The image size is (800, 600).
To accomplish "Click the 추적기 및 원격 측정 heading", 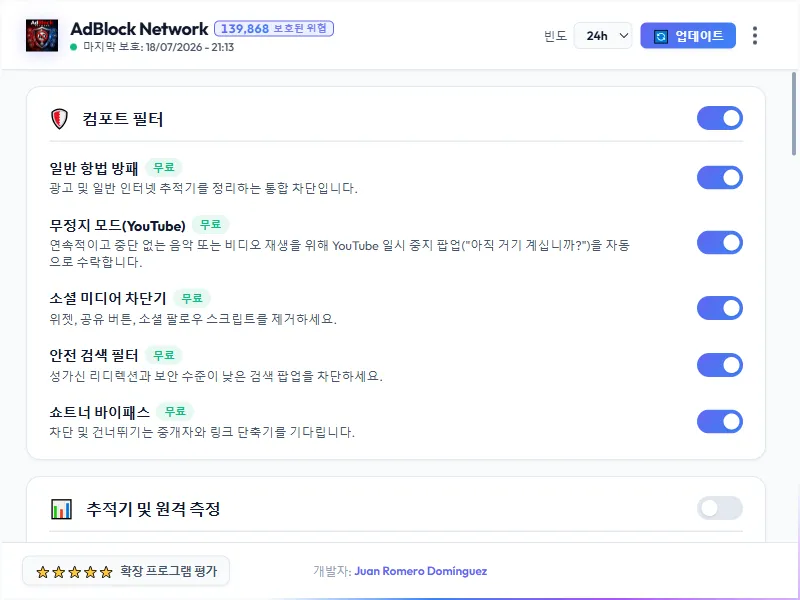I will [153, 509].
